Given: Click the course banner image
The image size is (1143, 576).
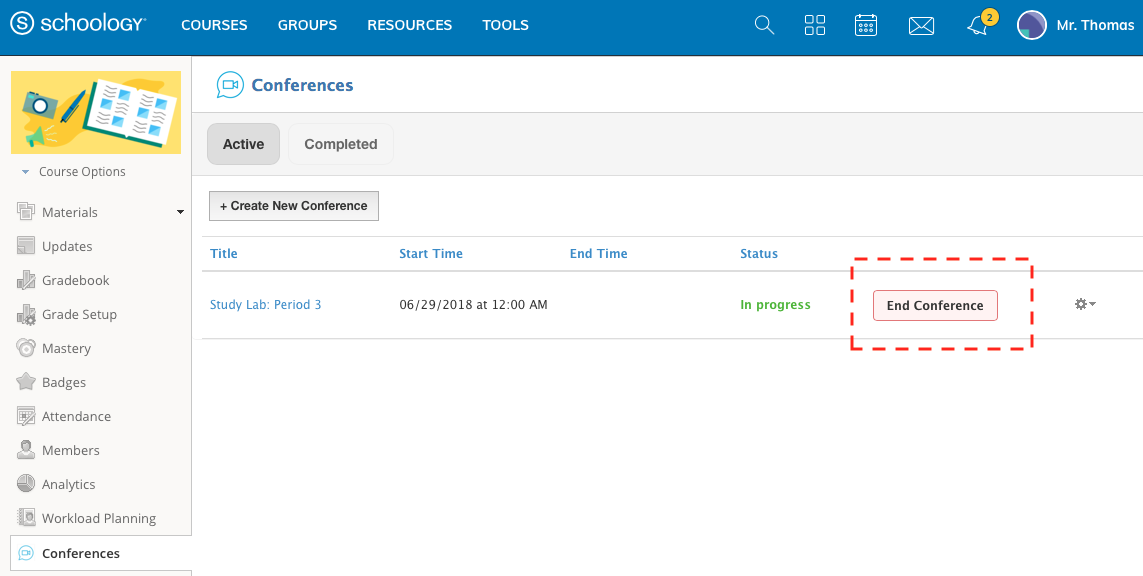Looking at the screenshot, I should (x=96, y=112).
